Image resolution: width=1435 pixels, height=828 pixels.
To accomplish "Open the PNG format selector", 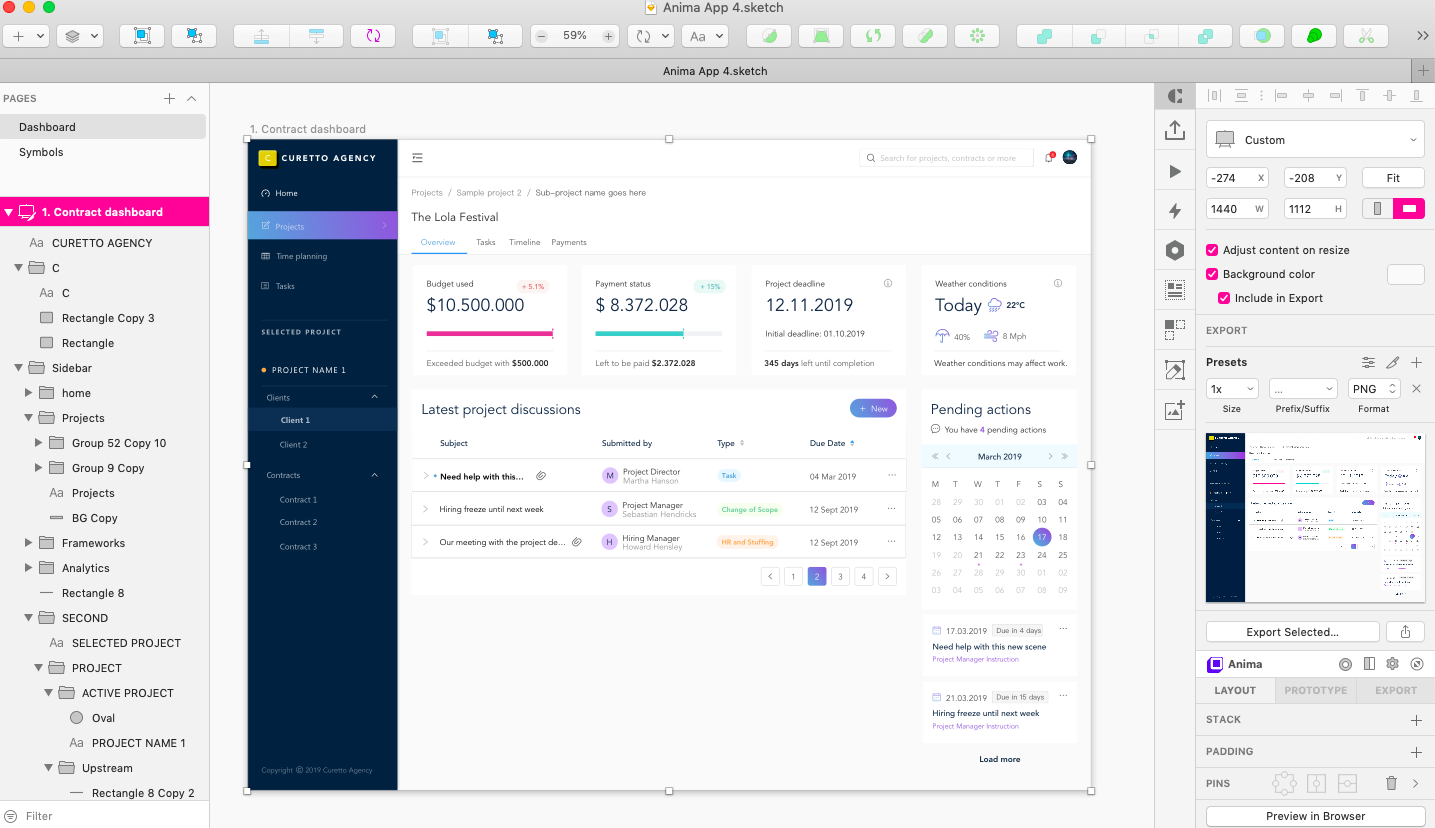I will coord(1374,389).
